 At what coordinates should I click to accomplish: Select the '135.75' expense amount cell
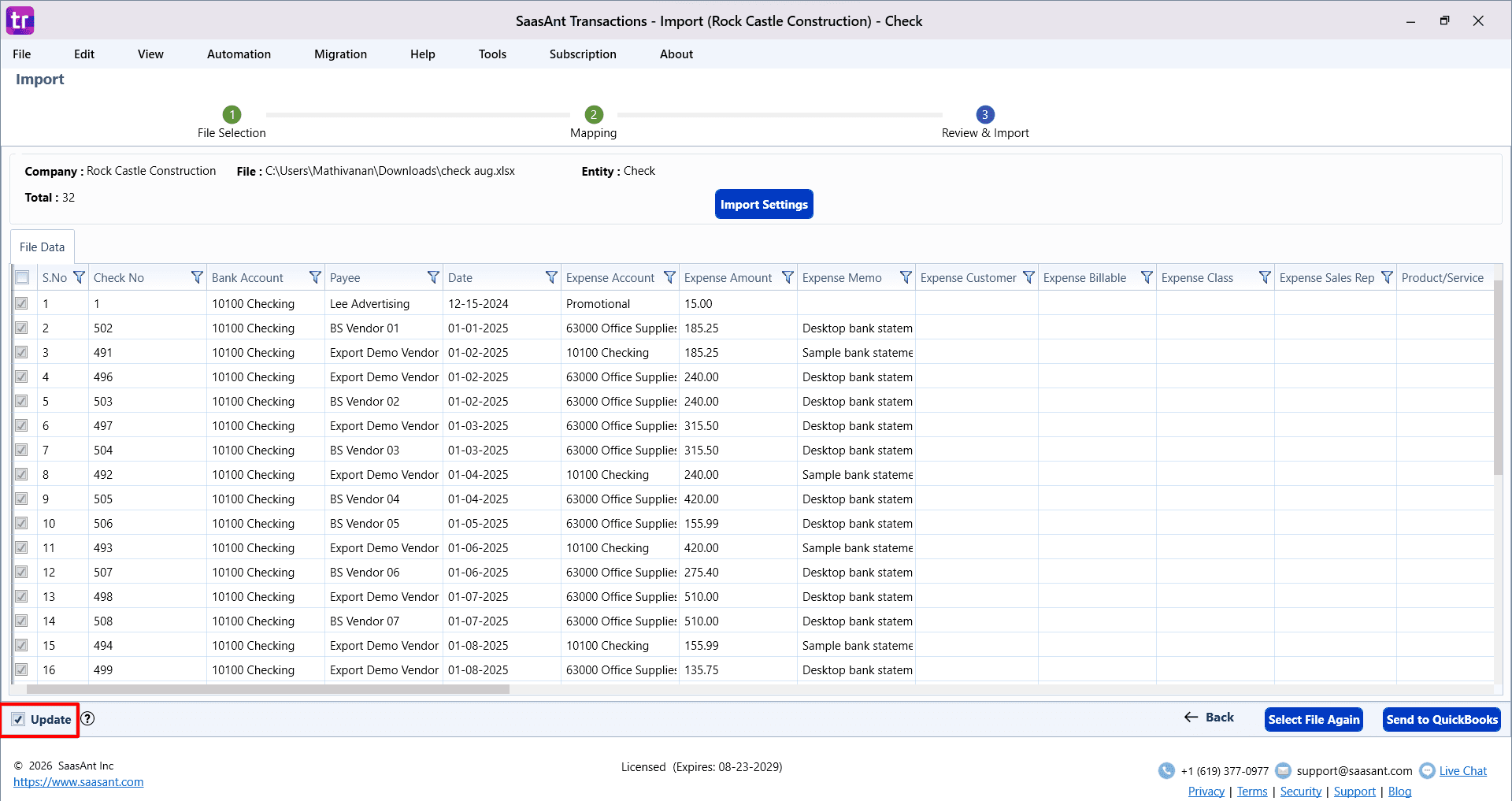738,669
